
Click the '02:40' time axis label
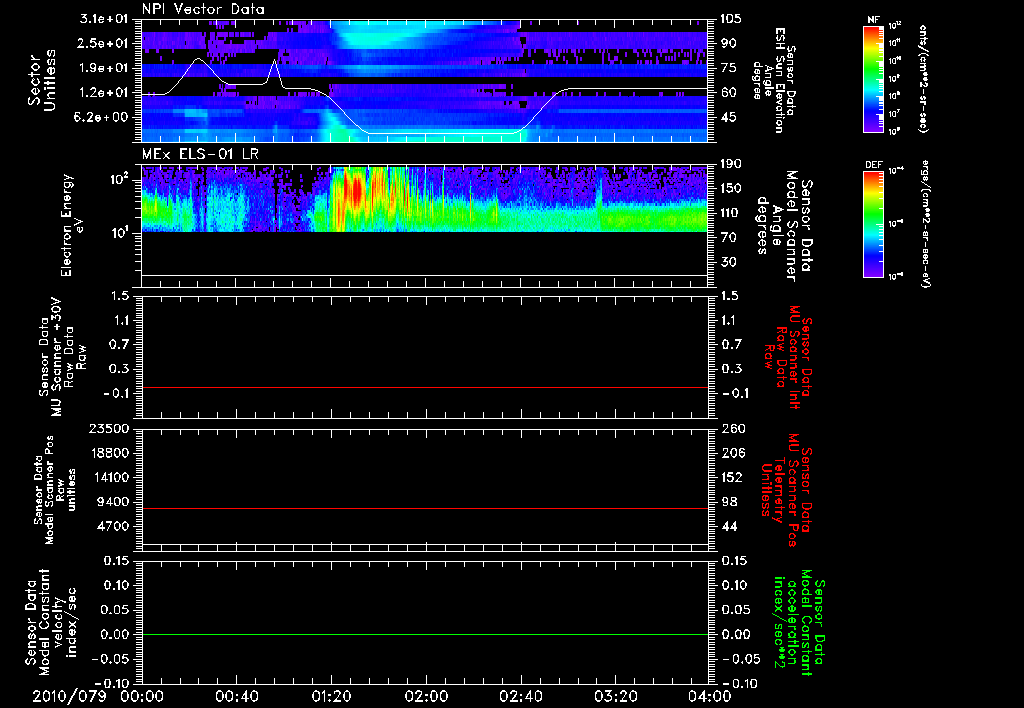click(520, 696)
